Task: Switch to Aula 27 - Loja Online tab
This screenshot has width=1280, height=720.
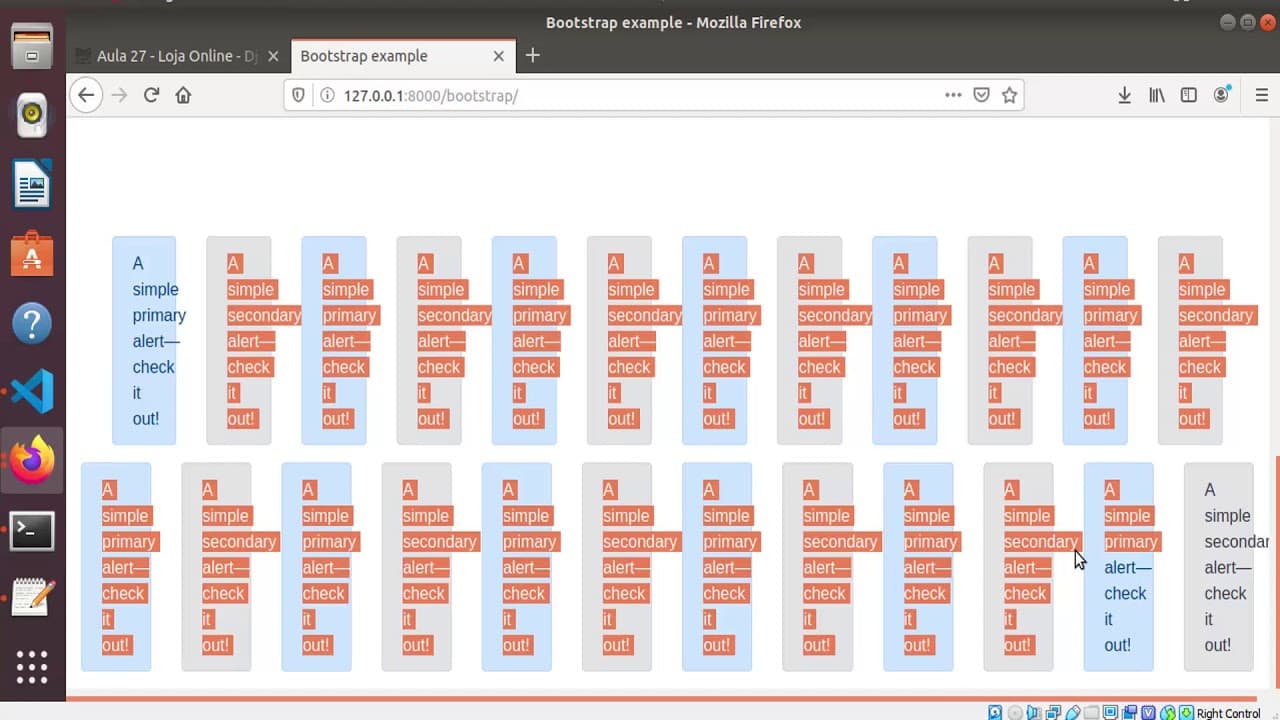Action: [177, 56]
